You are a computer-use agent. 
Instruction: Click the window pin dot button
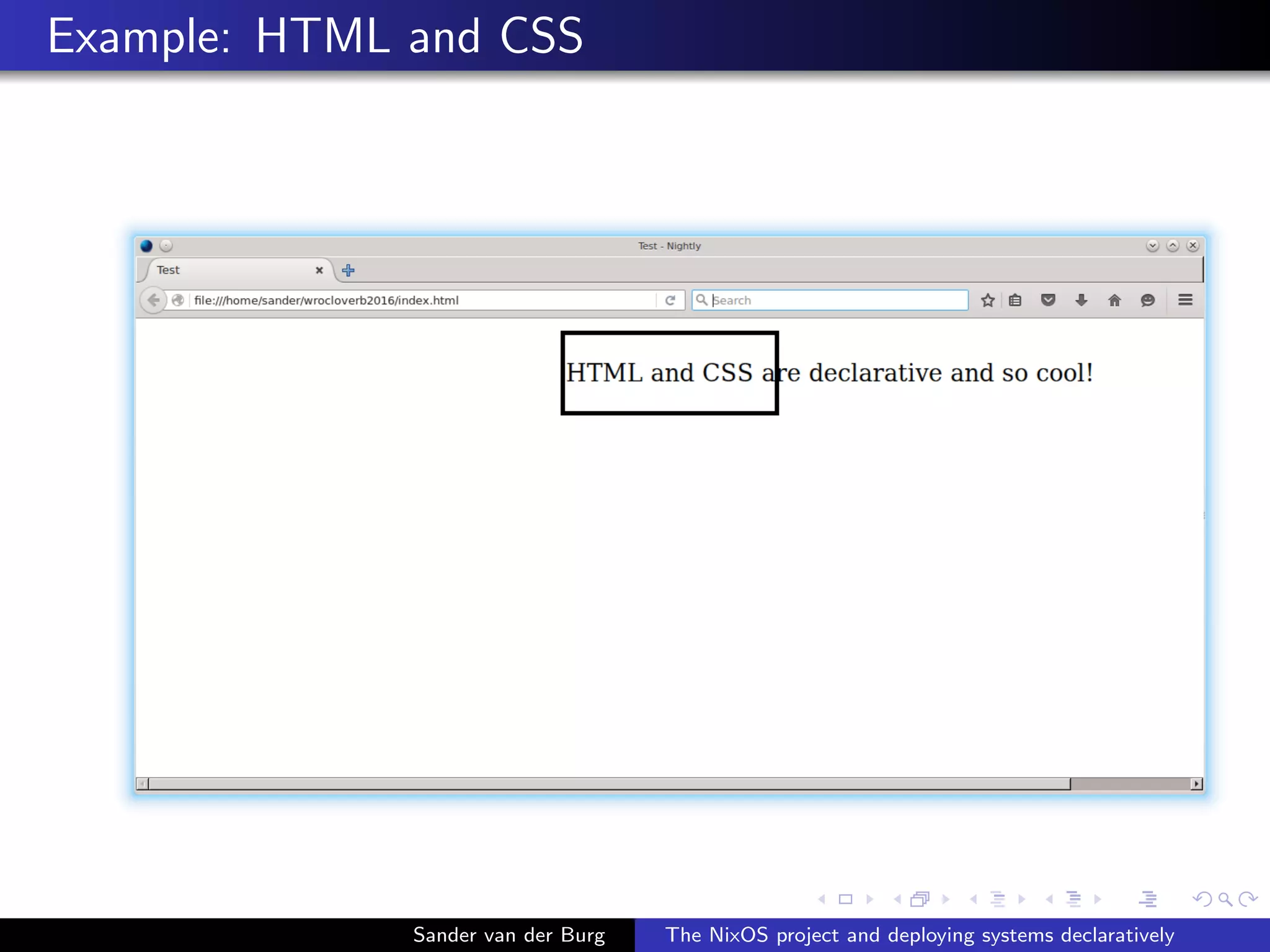pyautogui.click(x=166, y=246)
